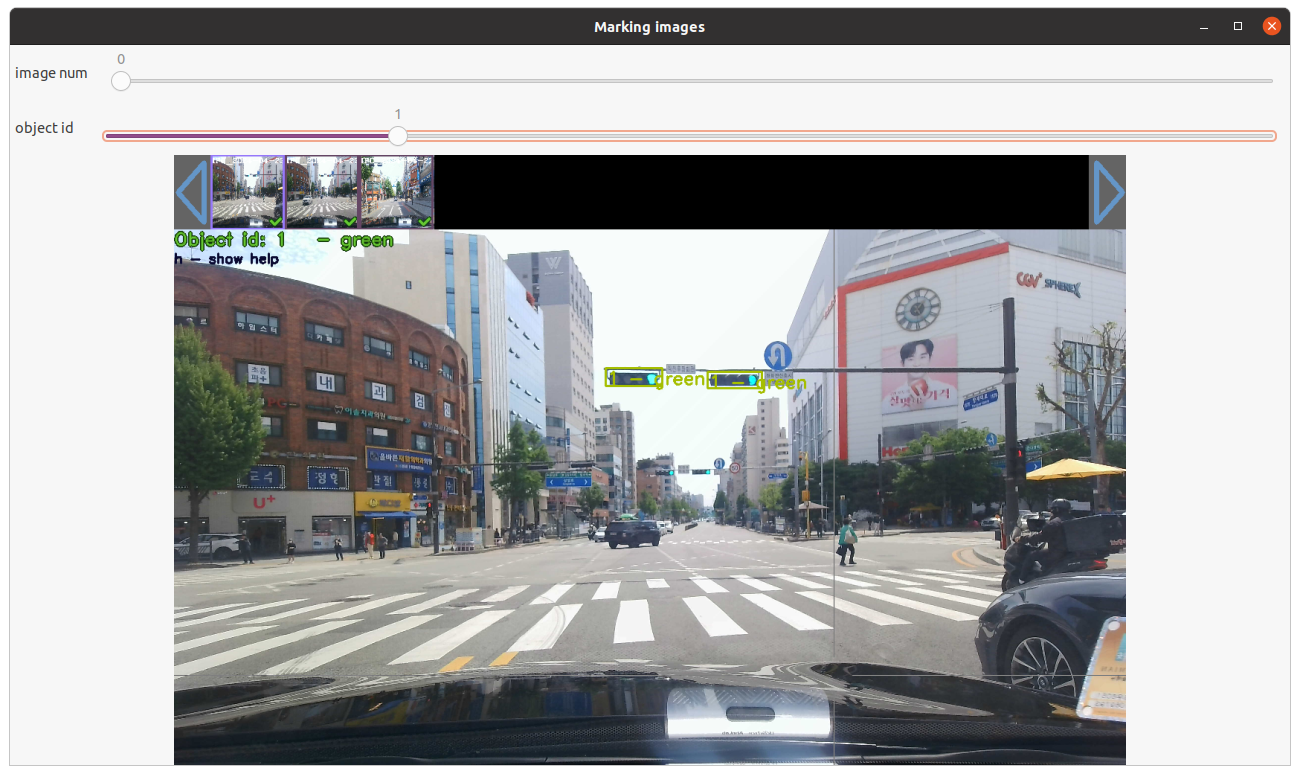
Task: Select the first thumbnail in the strip
Action: tap(248, 192)
